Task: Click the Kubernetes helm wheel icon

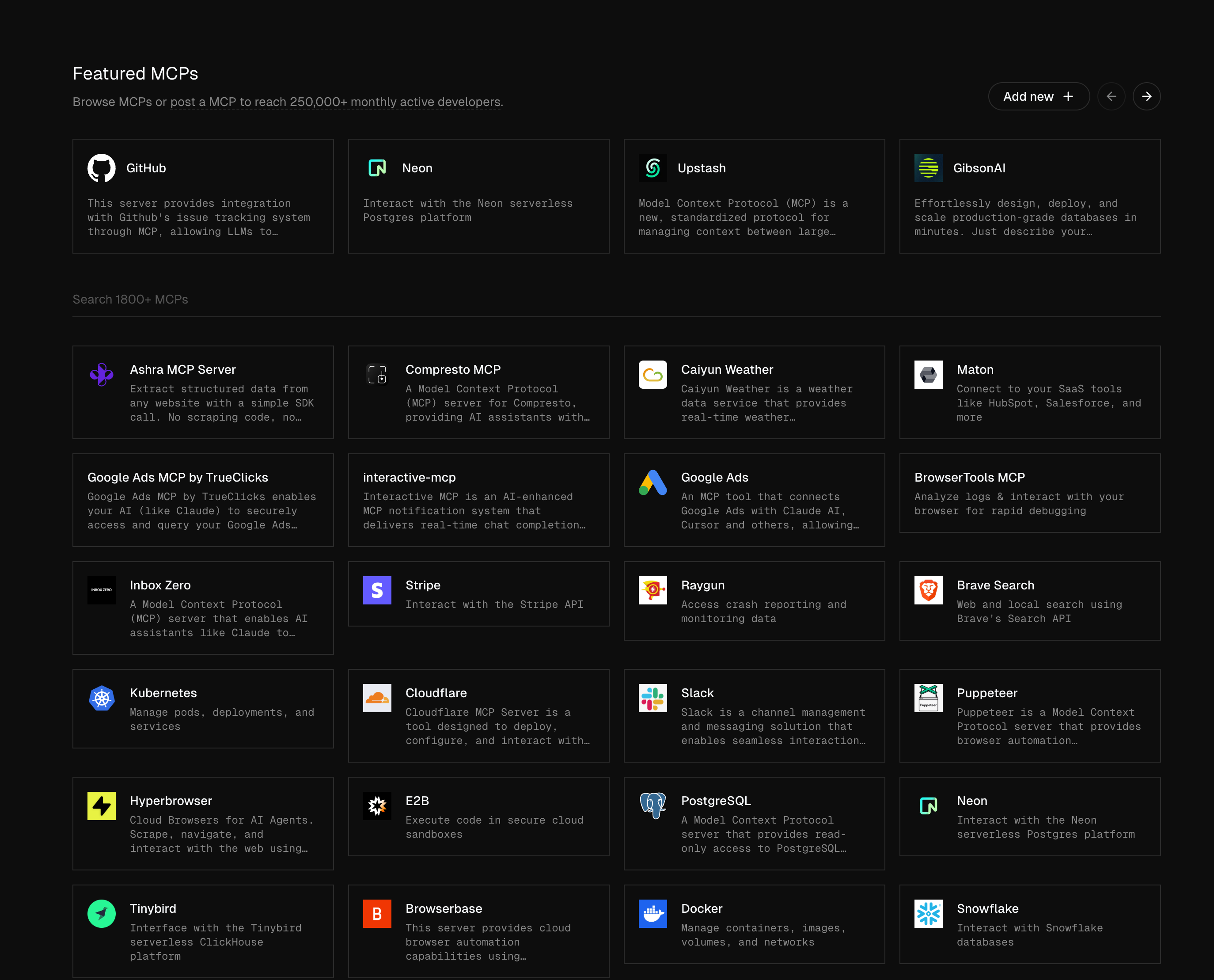Action: (102, 698)
